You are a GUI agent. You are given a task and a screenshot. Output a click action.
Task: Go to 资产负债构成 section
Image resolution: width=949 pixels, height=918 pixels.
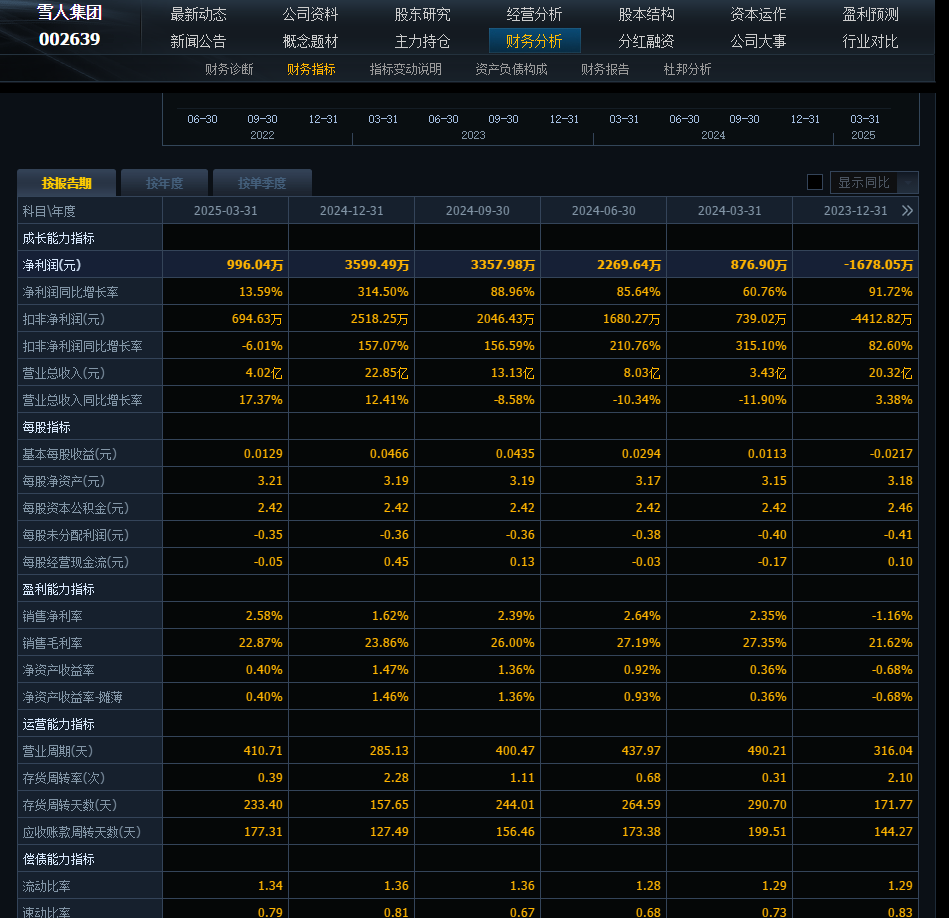click(511, 69)
